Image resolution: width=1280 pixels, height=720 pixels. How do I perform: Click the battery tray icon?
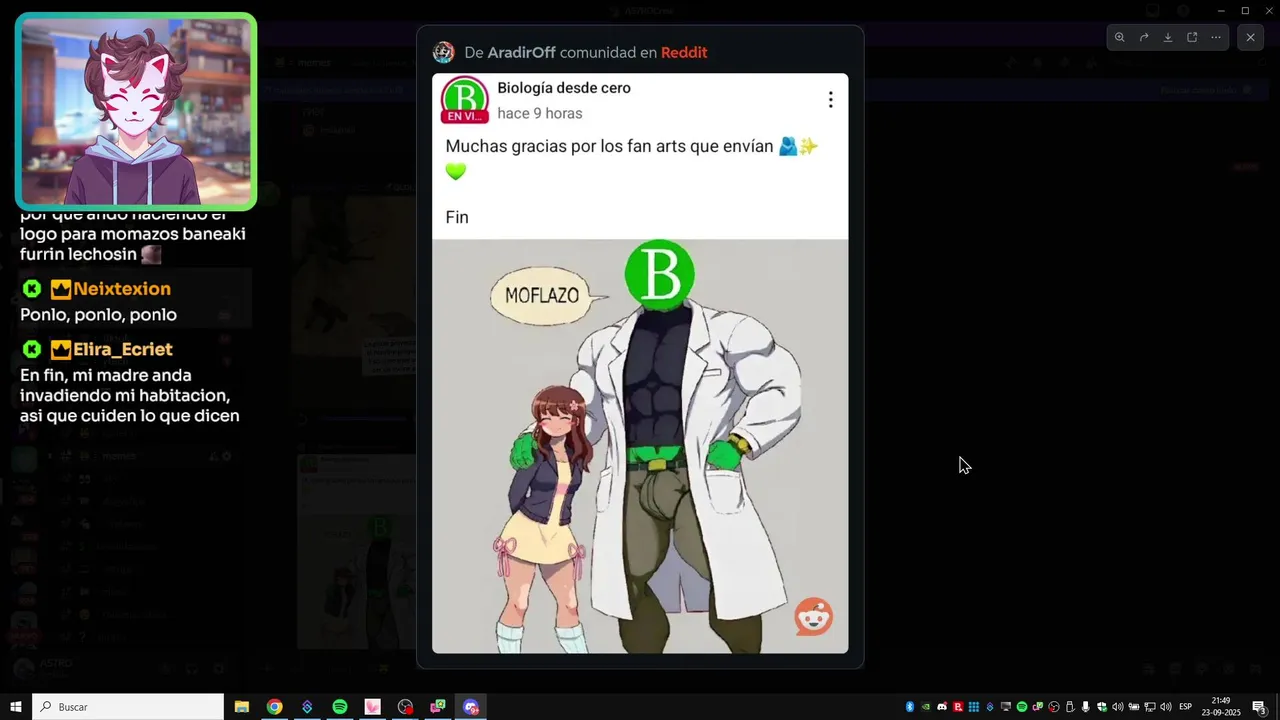[1134, 707]
